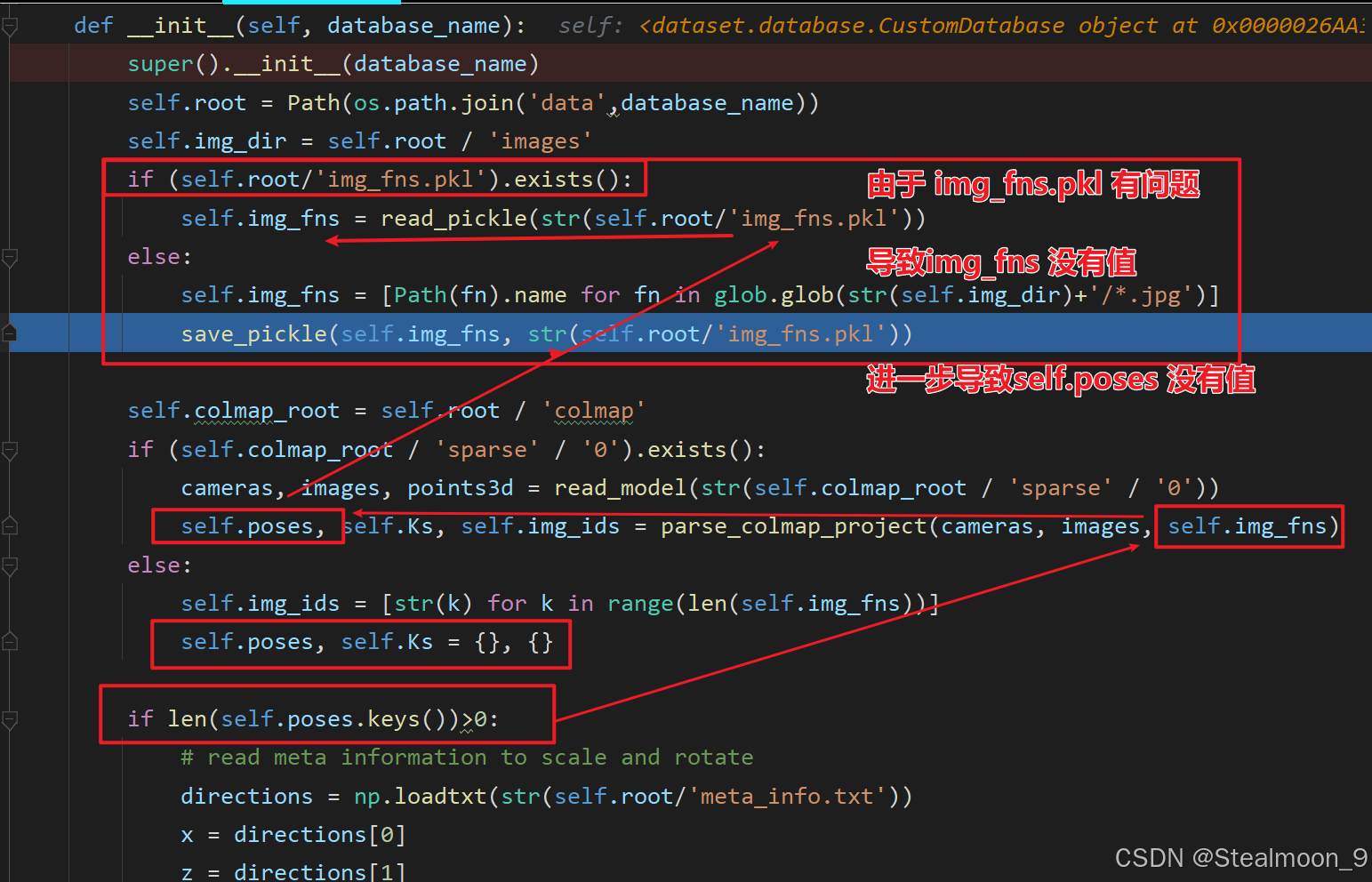
Task: Collapse the else block above self.img_ids assignment
Action: [x=10, y=565]
